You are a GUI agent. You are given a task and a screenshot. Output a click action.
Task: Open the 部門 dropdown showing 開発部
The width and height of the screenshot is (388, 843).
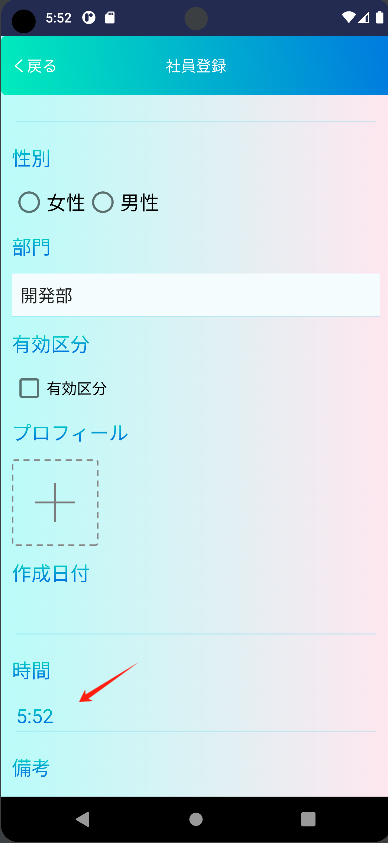[x=196, y=295]
